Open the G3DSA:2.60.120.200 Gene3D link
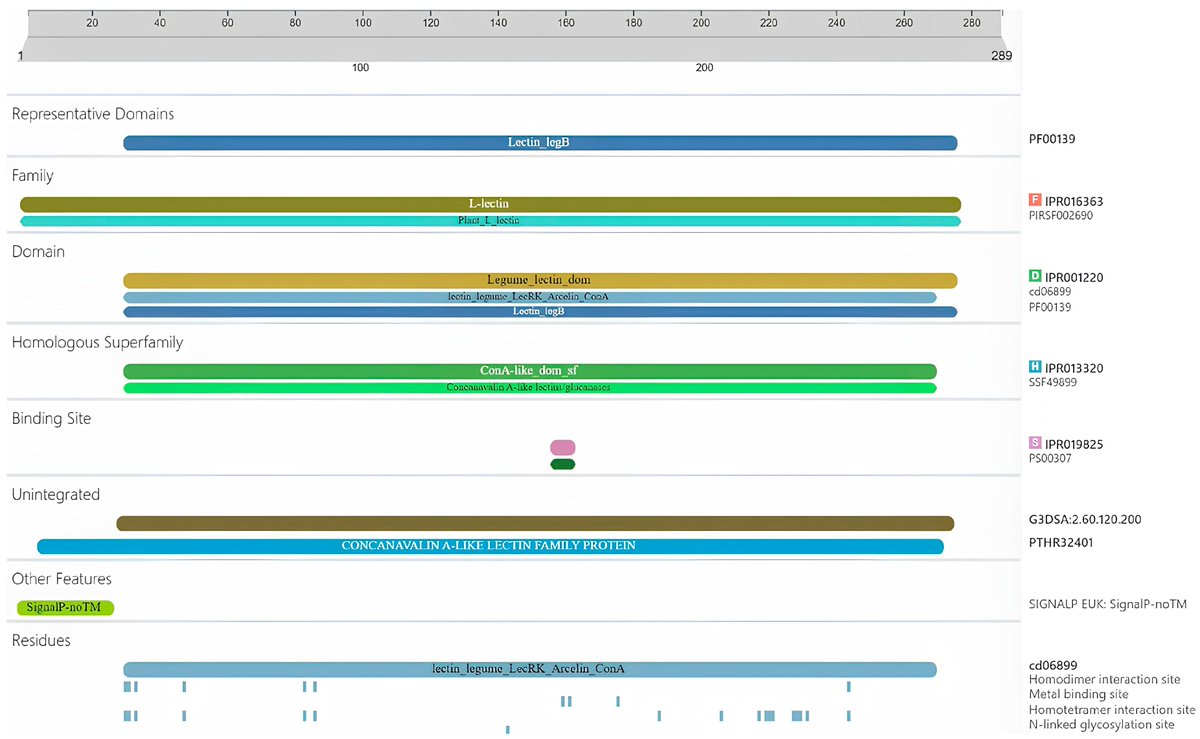1200x739 pixels. click(1086, 519)
